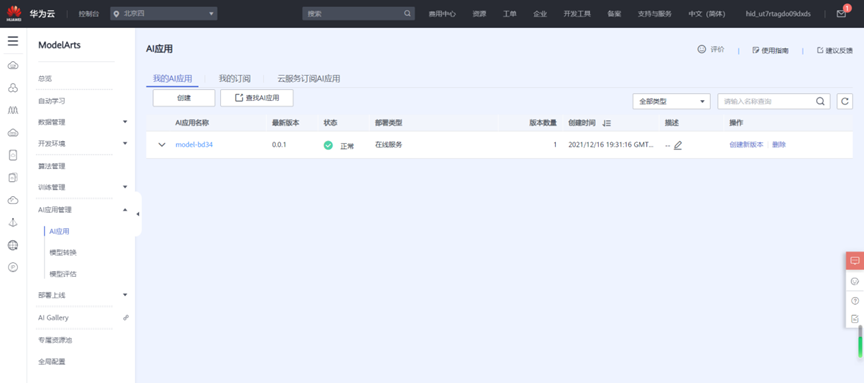Screen dimensions: 864x383
Task: Collapse the sidebar with arrow handle
Action: pyautogui.click(x=138, y=214)
